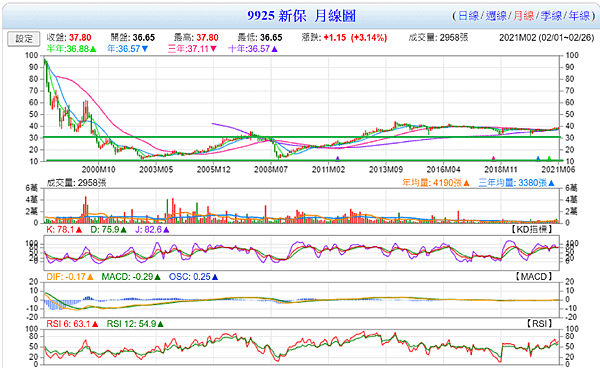Click the J: 82.6 indicator value

coord(152,230)
